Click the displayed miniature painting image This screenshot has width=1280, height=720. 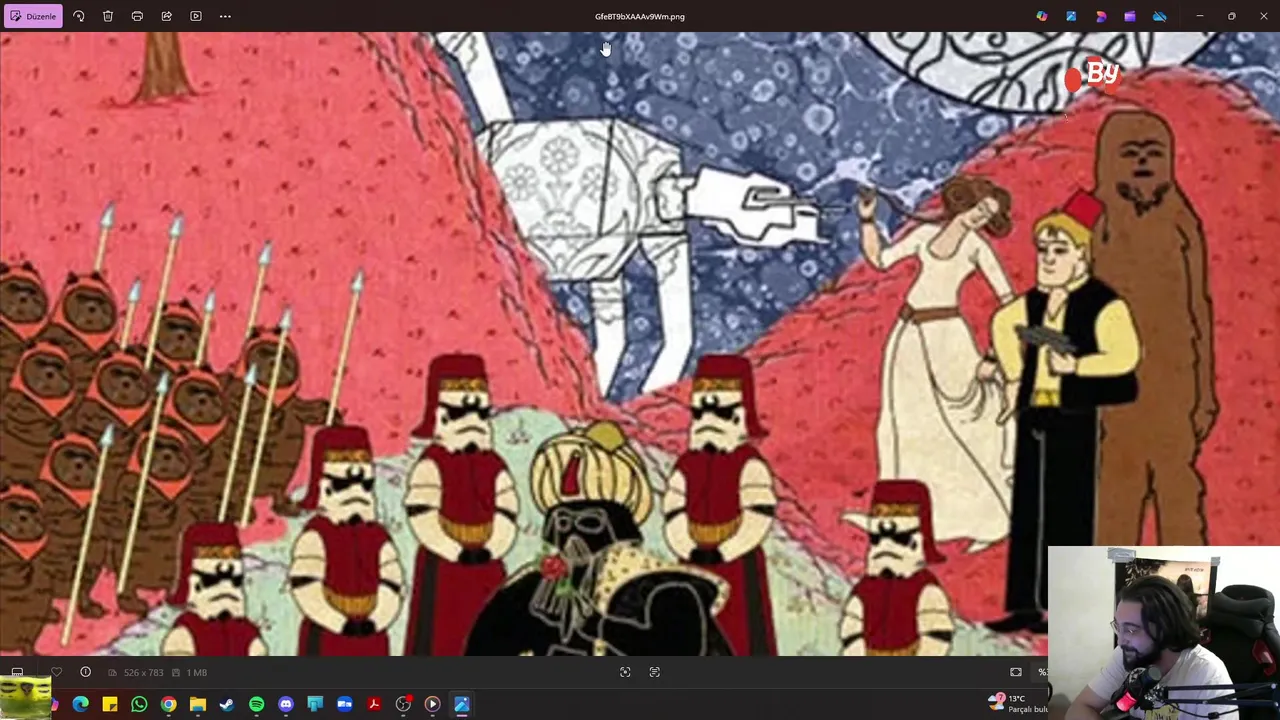click(x=640, y=344)
